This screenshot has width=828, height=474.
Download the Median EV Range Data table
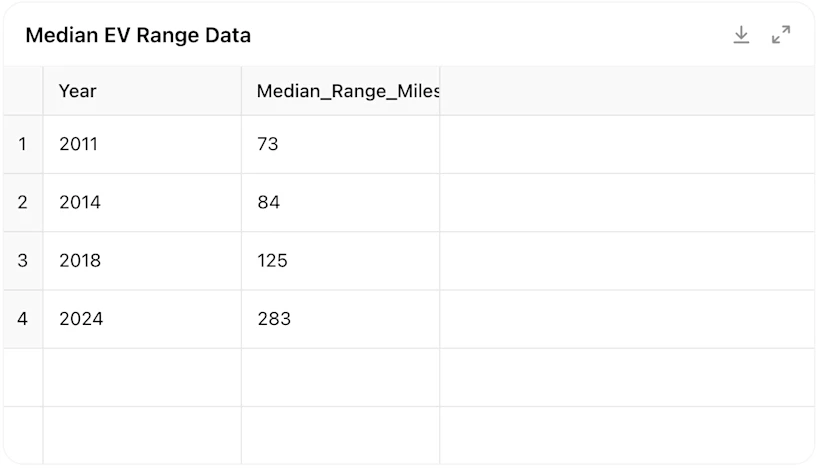(x=741, y=35)
